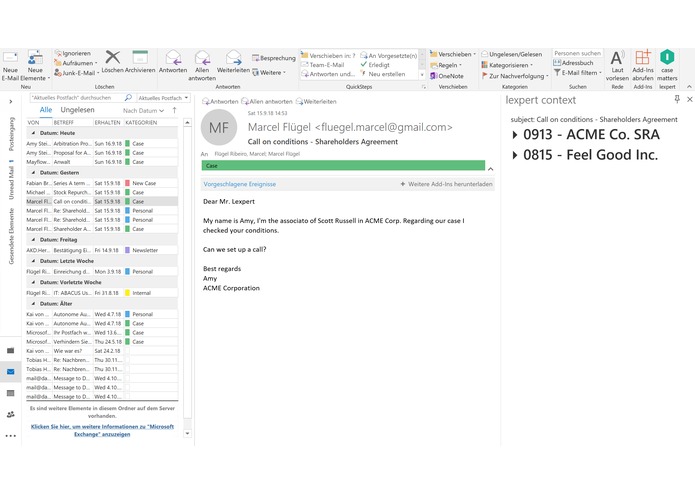Screen dimensions: 695x494
Task: Open the Adressbuch
Action: pyautogui.click(x=573, y=63)
